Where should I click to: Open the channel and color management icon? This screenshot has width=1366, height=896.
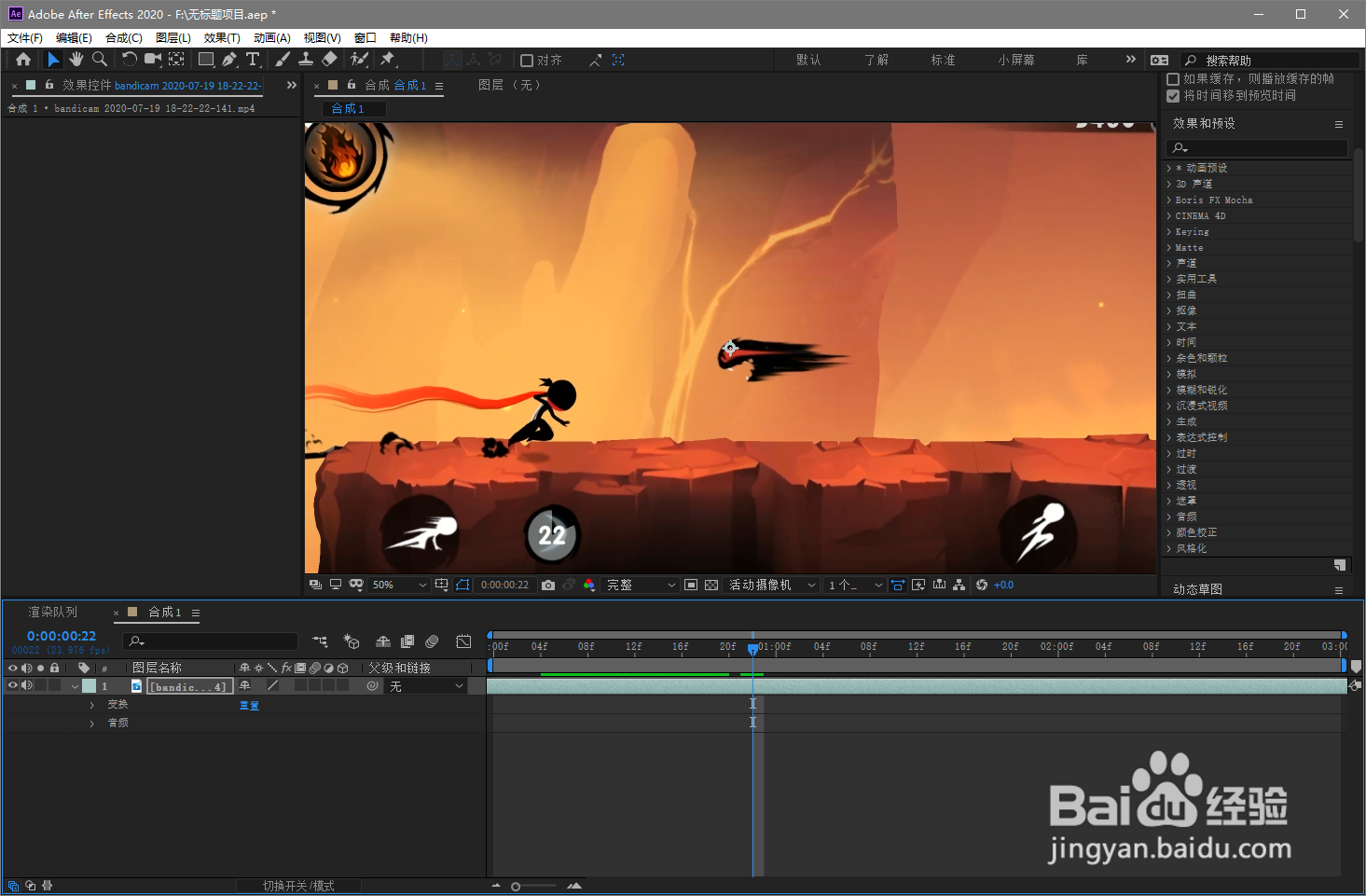pos(589,585)
